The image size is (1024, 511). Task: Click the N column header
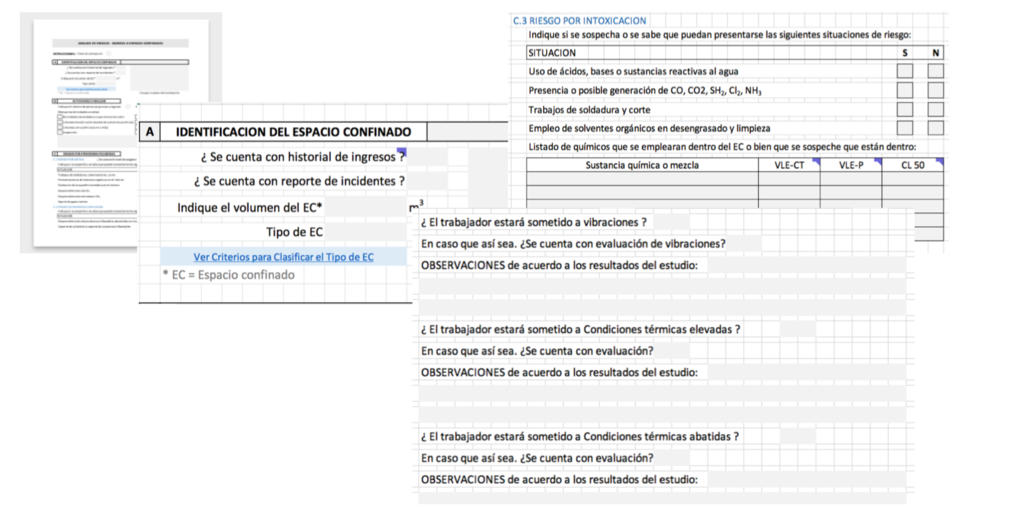936,53
